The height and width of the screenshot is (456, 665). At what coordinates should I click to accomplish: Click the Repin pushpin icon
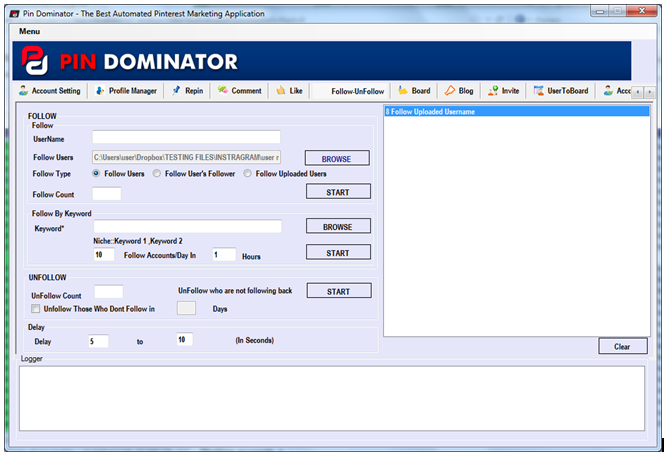pyautogui.click(x=176, y=90)
